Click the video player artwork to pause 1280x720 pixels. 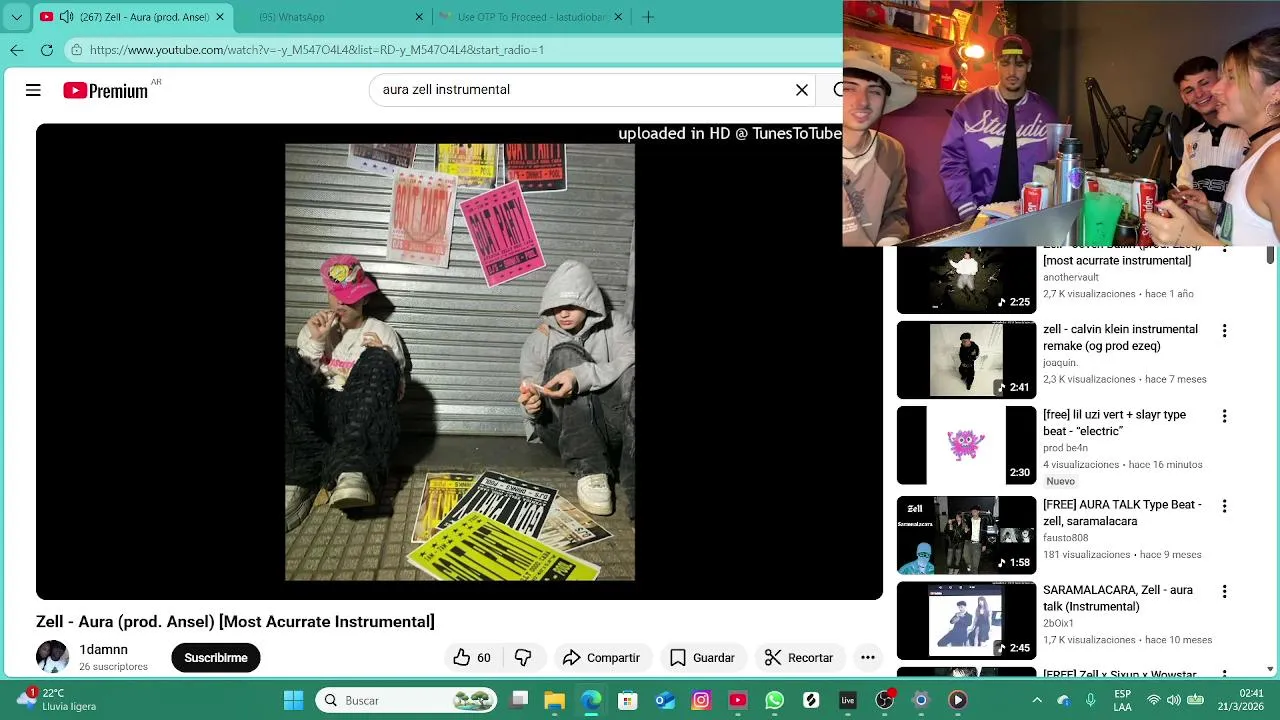tap(459, 361)
